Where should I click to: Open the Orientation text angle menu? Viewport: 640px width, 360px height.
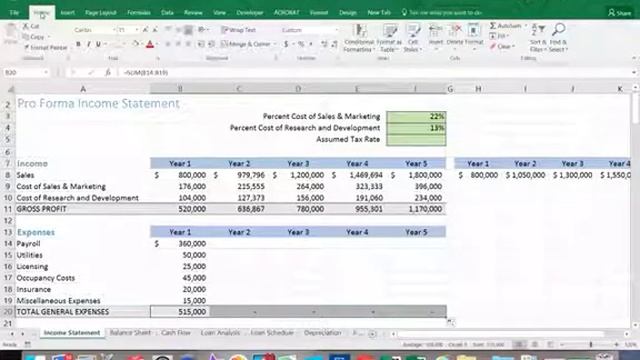coord(202,30)
